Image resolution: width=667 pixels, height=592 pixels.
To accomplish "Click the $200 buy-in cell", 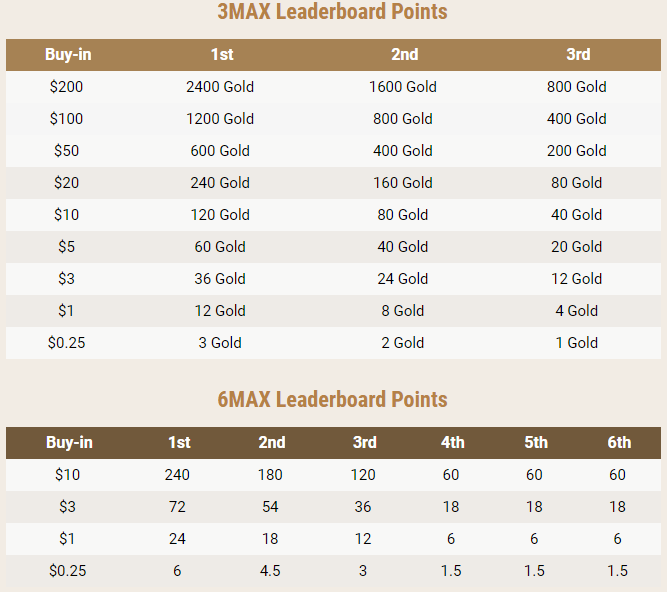I will [x=67, y=87].
